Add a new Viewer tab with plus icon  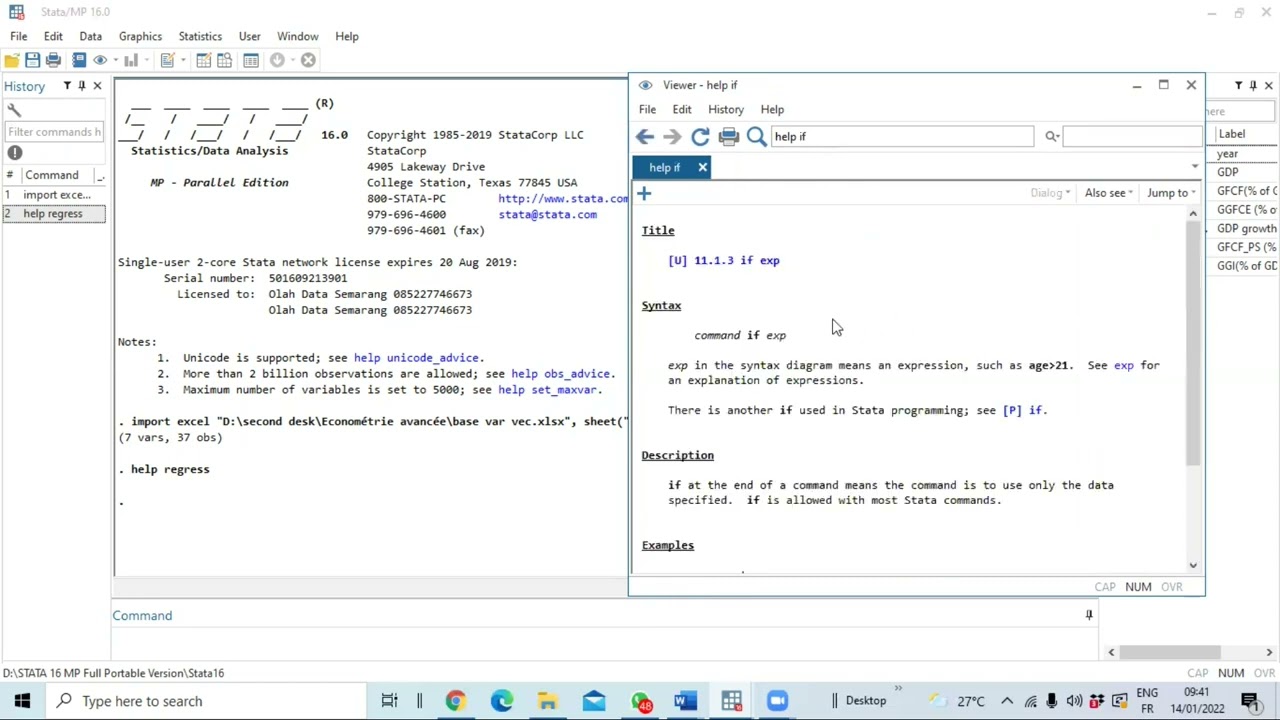(644, 193)
